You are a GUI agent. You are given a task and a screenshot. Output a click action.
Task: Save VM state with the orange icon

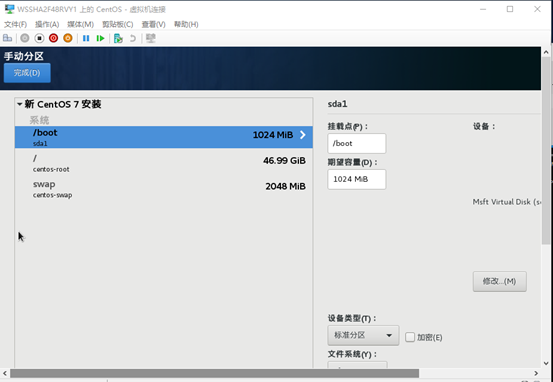[68, 38]
